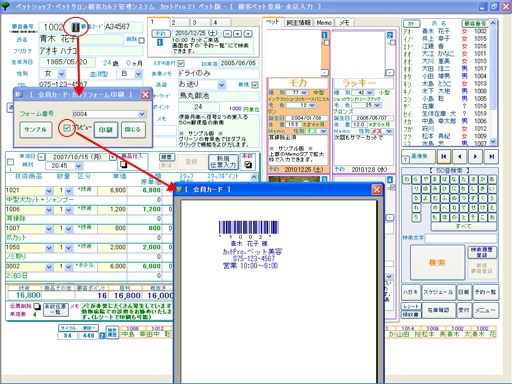Click the barcode card icon beside customer number 1002
Viewport: 512px width, 384px height.
[76, 27]
